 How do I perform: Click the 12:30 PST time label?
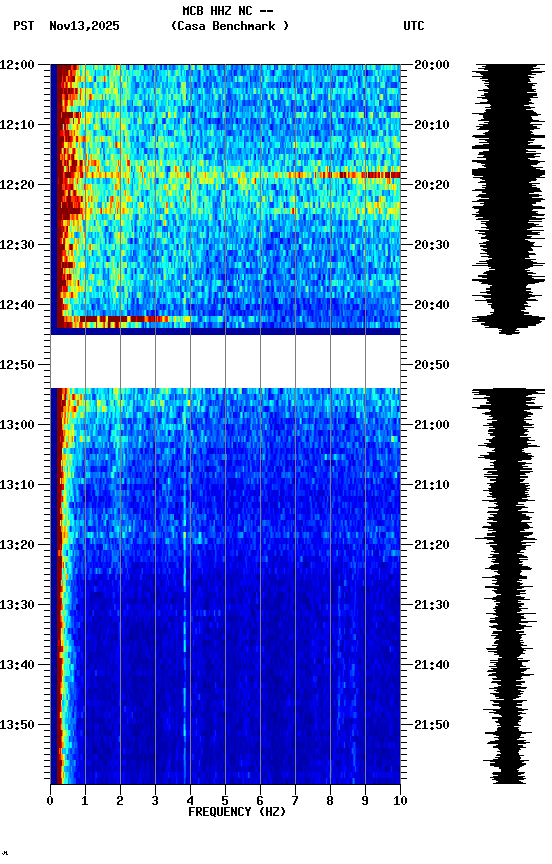point(17,245)
